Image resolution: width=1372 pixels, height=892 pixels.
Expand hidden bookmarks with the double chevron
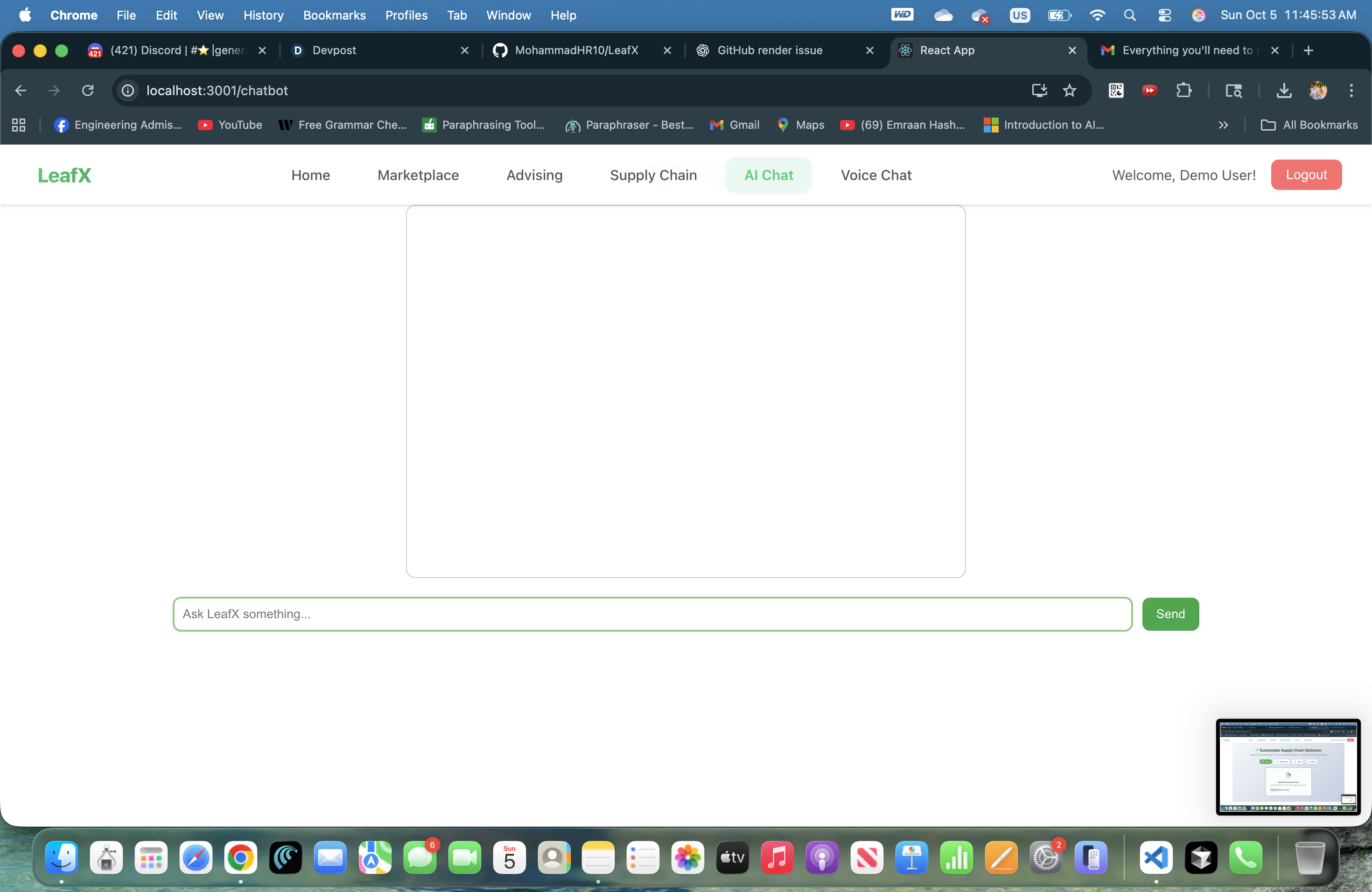[x=1223, y=125]
